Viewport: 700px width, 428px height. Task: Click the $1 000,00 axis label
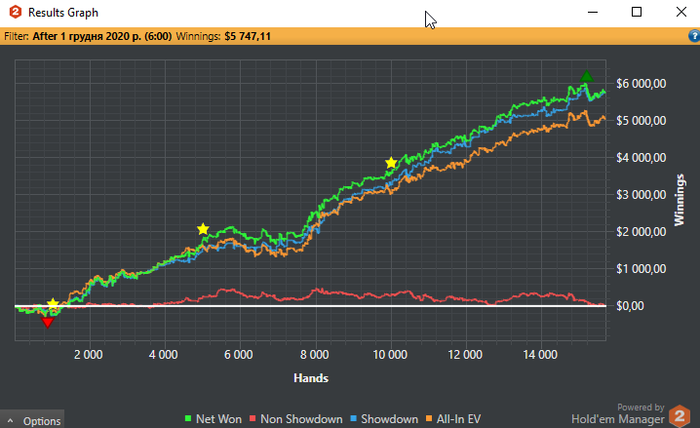click(641, 269)
